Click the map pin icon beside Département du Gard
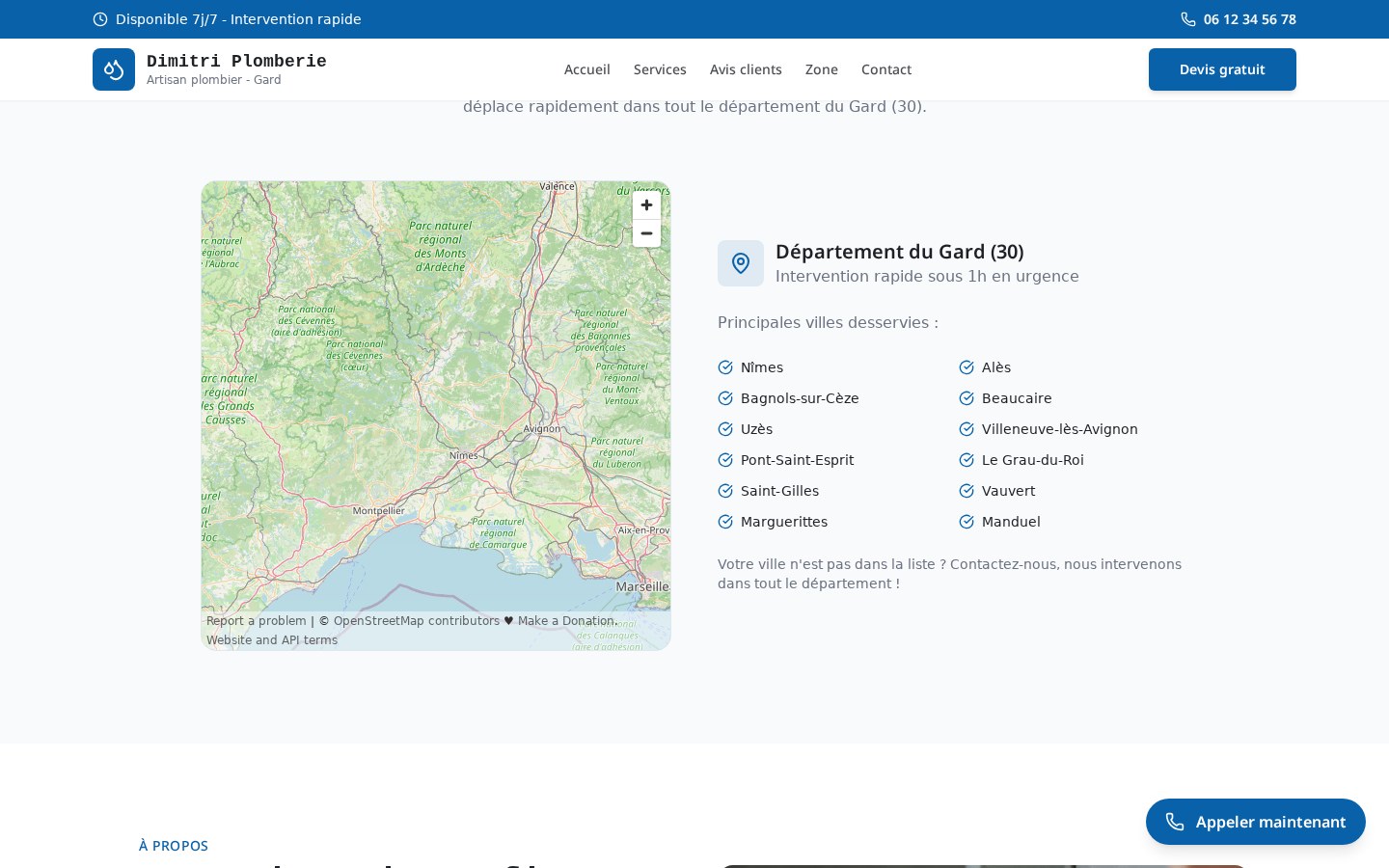This screenshot has height=868, width=1389. [x=741, y=263]
